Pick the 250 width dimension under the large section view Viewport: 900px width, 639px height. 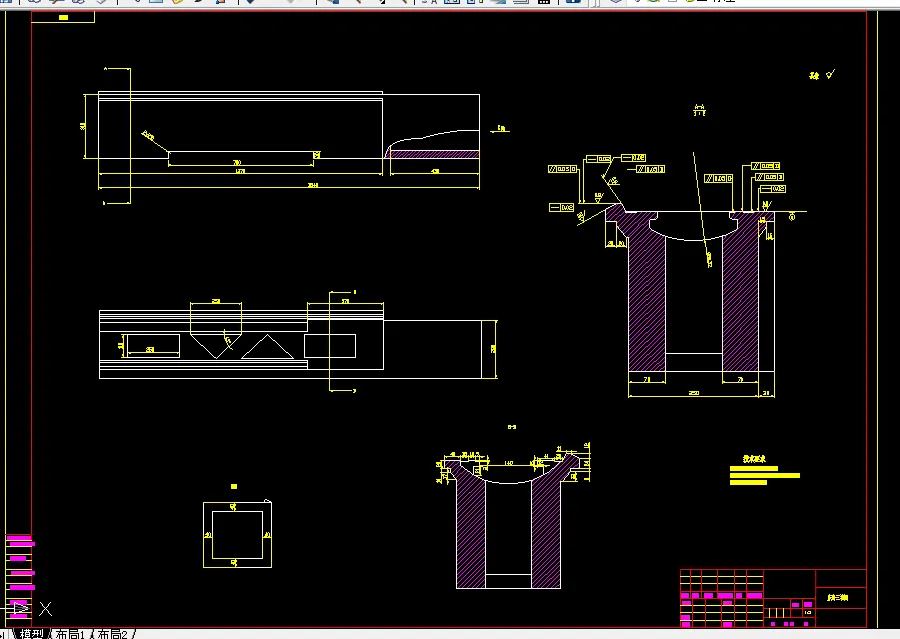(x=693, y=393)
